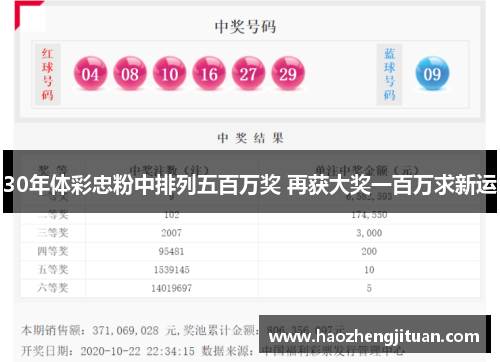This screenshot has height=362, width=500.
Task: Click red ball number 27
Action: pyautogui.click(x=249, y=73)
